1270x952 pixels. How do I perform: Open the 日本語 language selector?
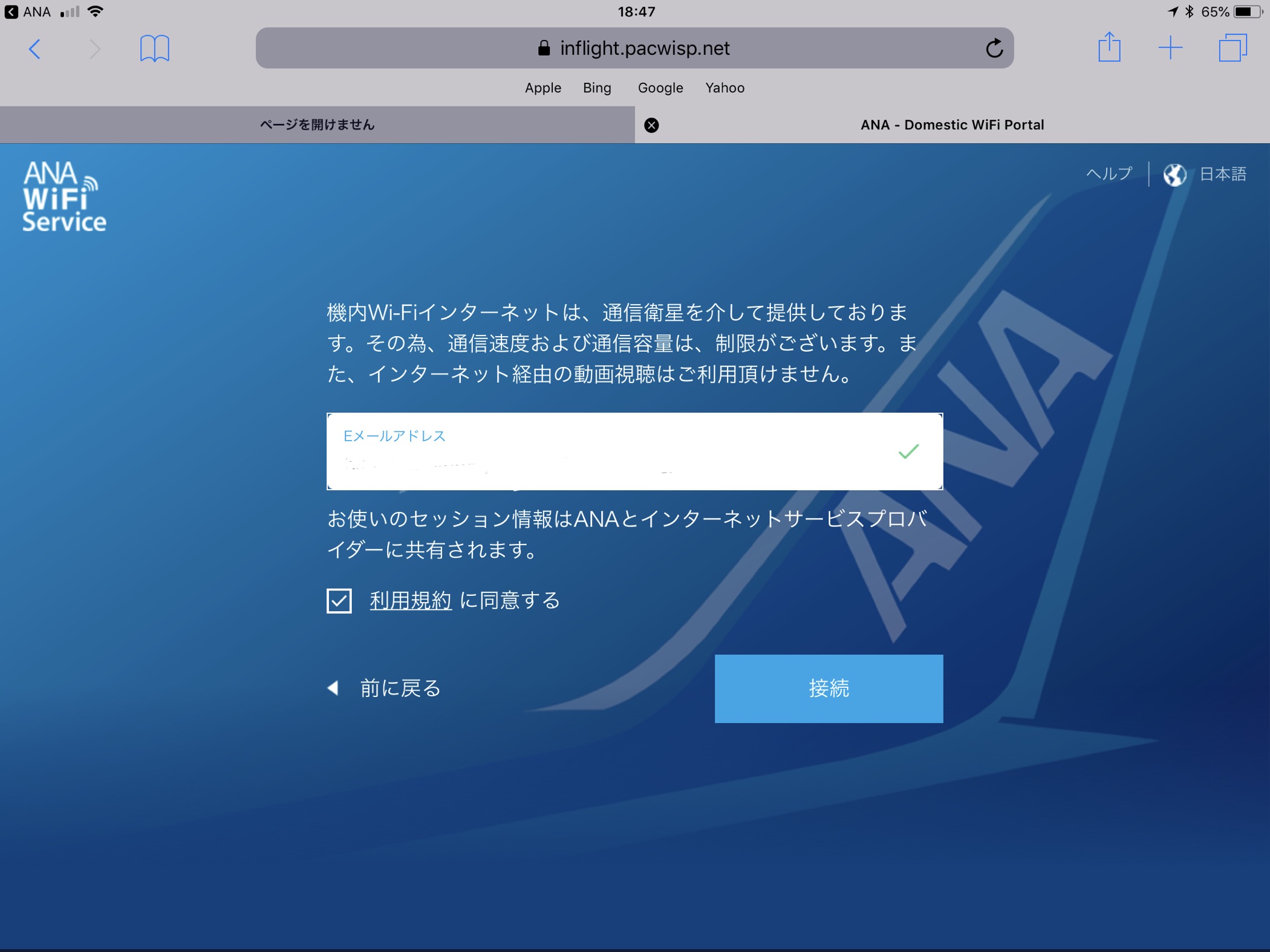pos(1223,175)
